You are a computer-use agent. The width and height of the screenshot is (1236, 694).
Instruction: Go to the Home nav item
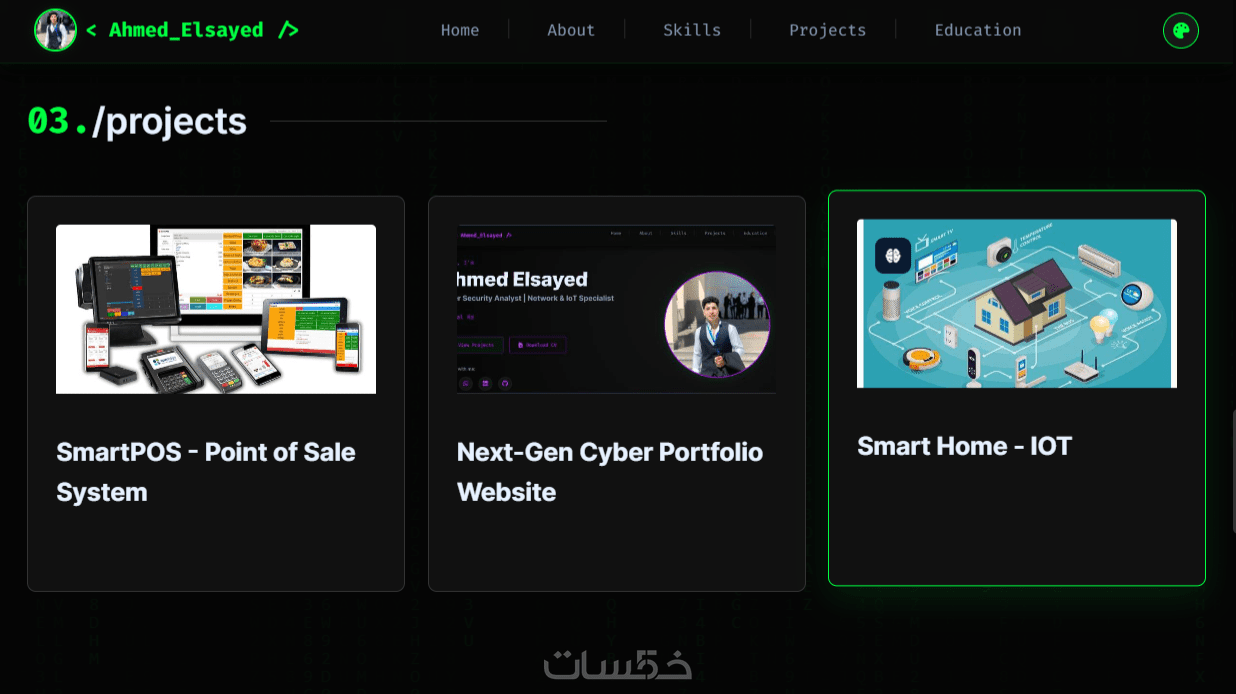tap(460, 30)
